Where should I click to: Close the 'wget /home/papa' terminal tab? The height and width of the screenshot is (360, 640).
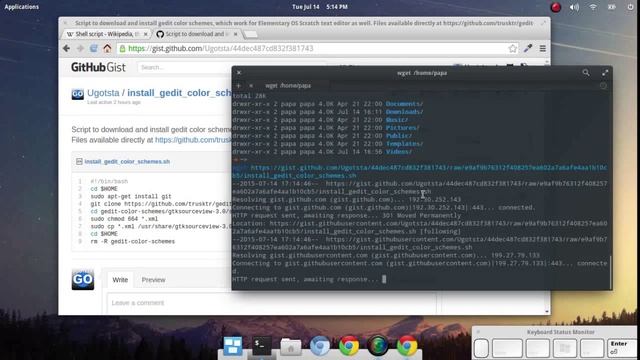251,86
